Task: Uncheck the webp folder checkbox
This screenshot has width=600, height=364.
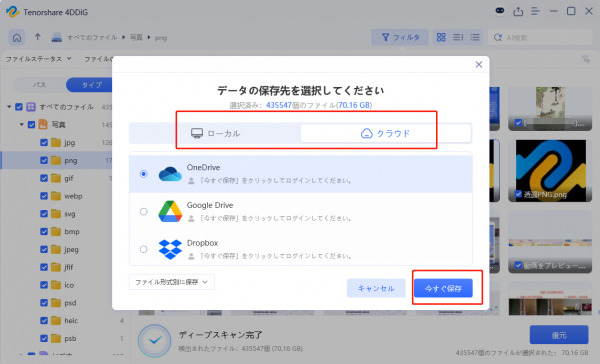Action: pos(44,196)
